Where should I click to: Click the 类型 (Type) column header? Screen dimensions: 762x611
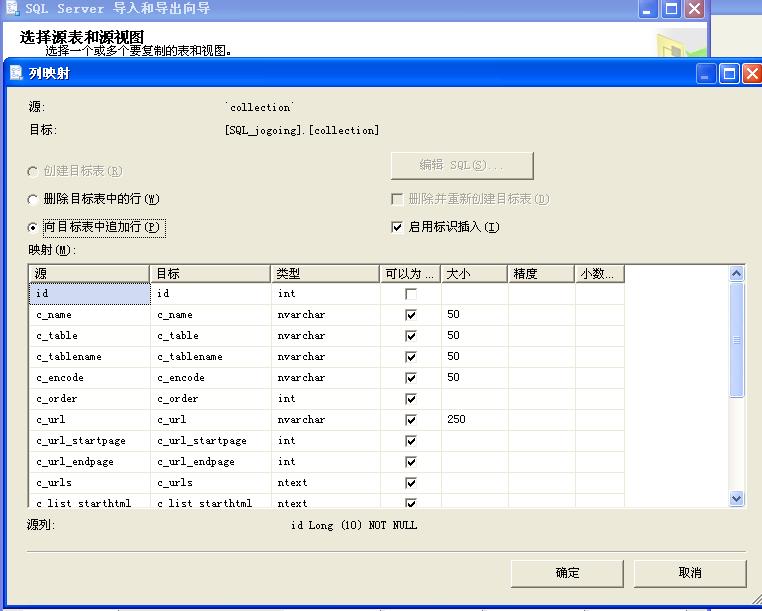pos(325,273)
